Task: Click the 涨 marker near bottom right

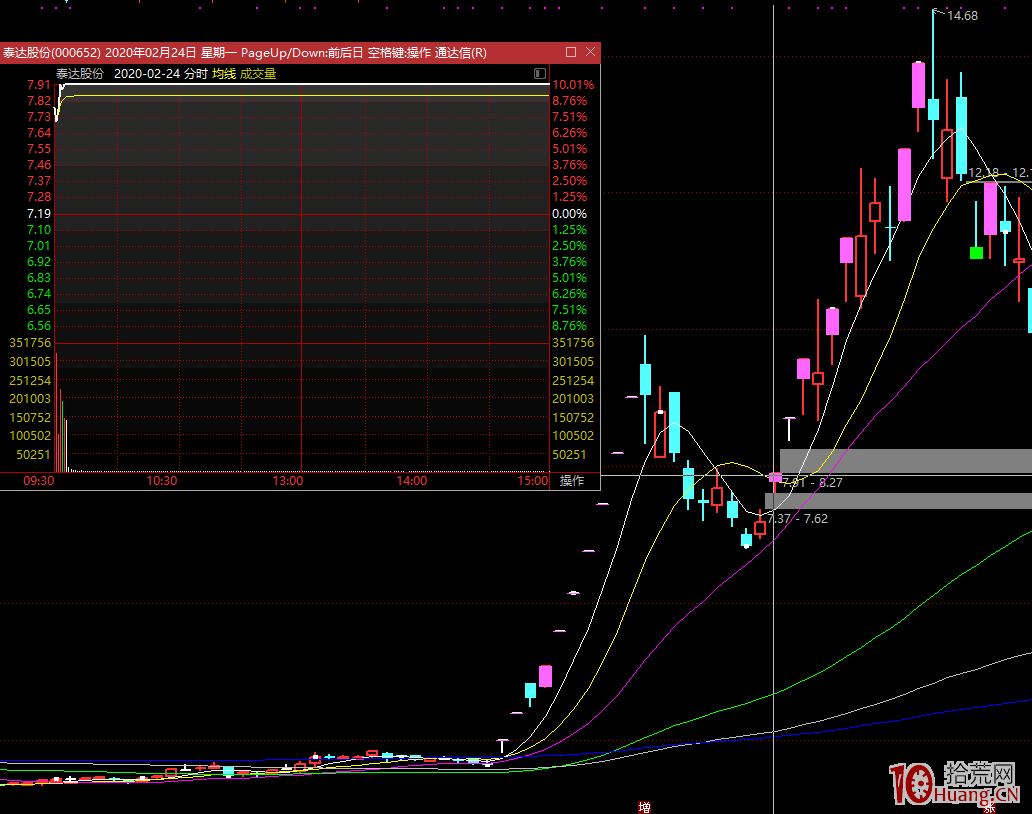Action: [988, 803]
